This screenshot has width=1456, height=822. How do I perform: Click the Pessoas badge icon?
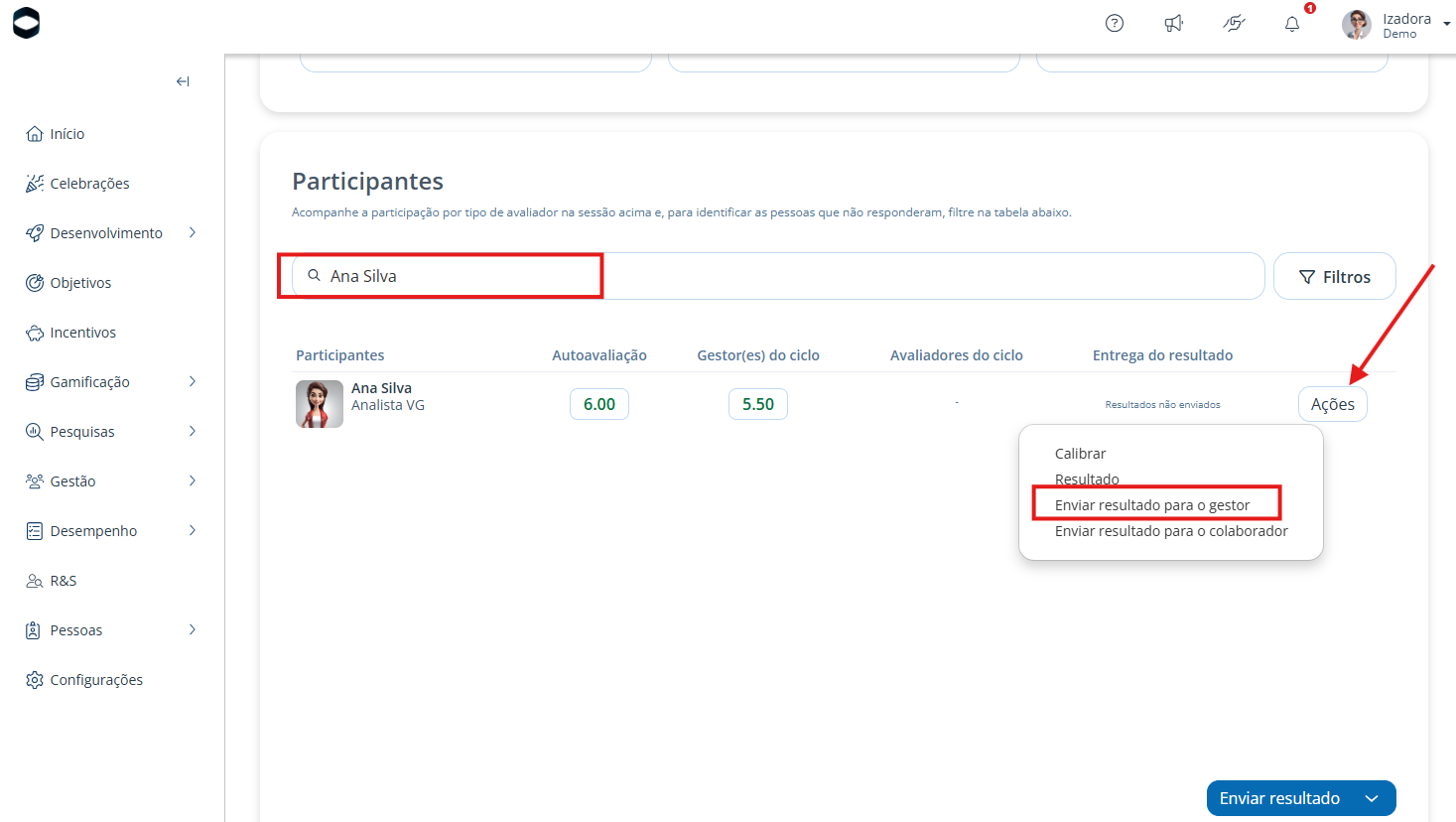[x=35, y=630]
